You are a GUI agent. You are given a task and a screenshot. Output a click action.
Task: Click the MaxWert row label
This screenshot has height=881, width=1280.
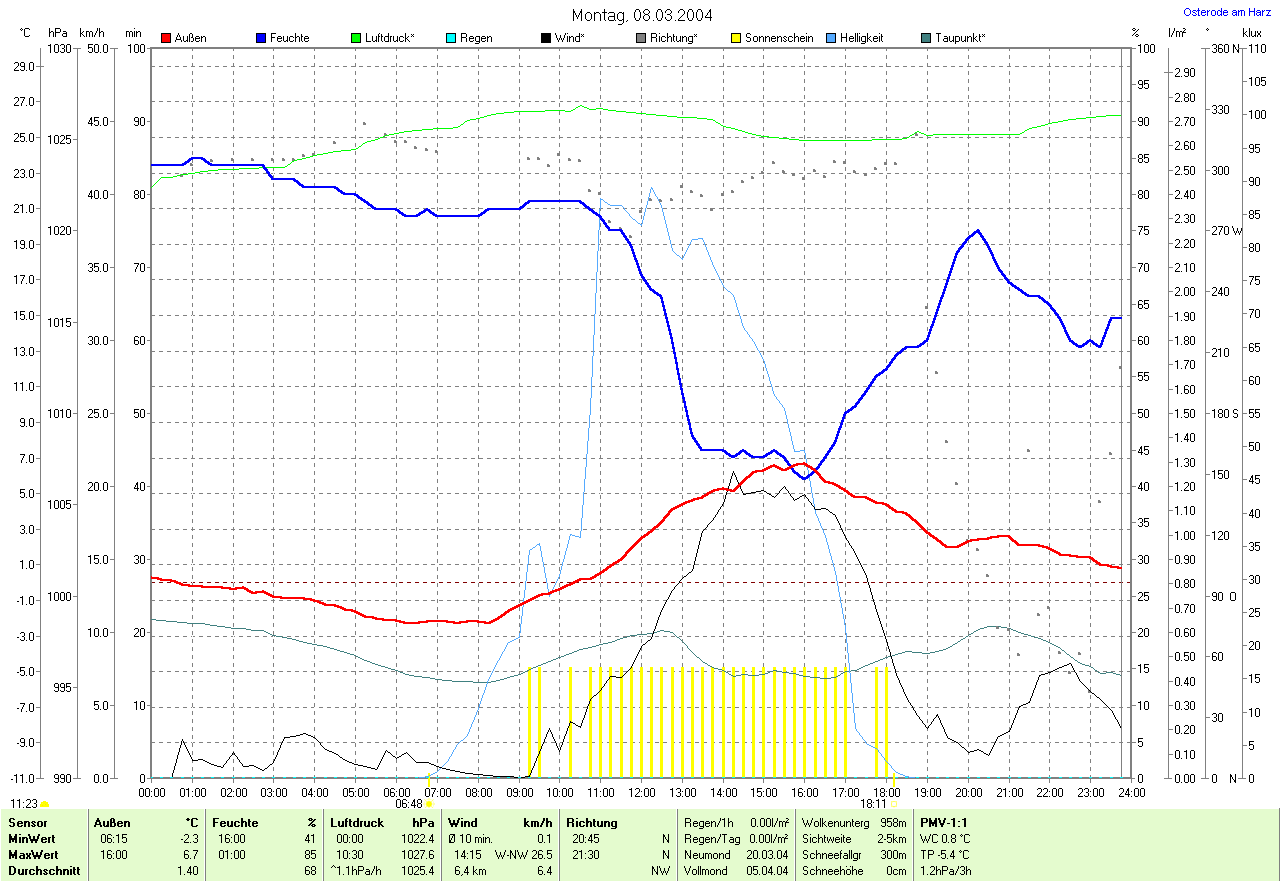[x=32, y=855]
